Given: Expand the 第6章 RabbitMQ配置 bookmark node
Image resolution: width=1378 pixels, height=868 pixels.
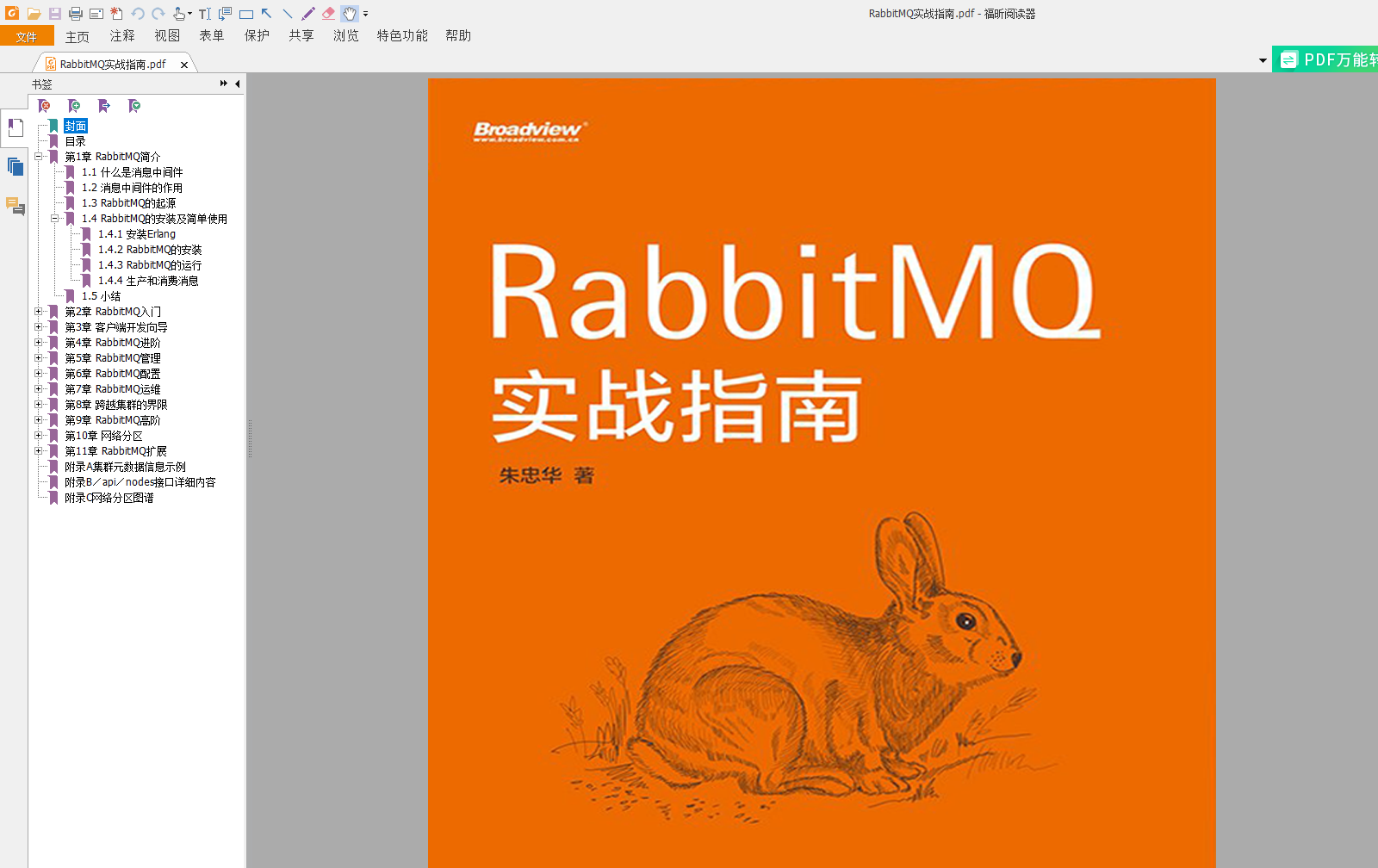Looking at the screenshot, I should (38, 374).
